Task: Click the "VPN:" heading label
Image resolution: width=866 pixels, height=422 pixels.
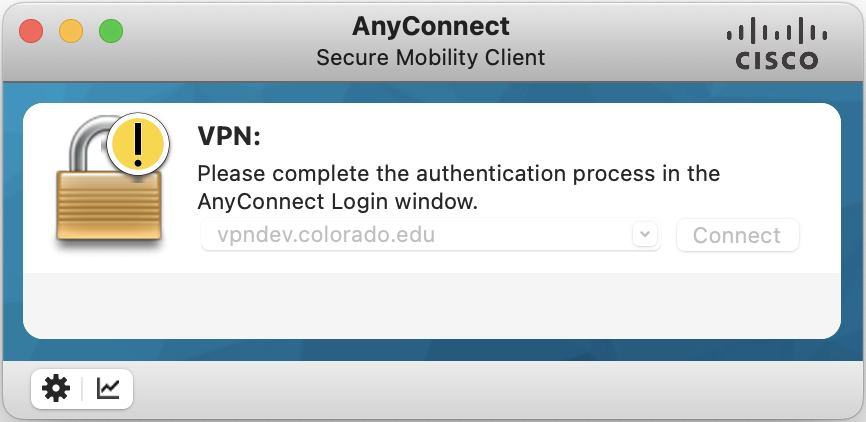Action: (229, 137)
